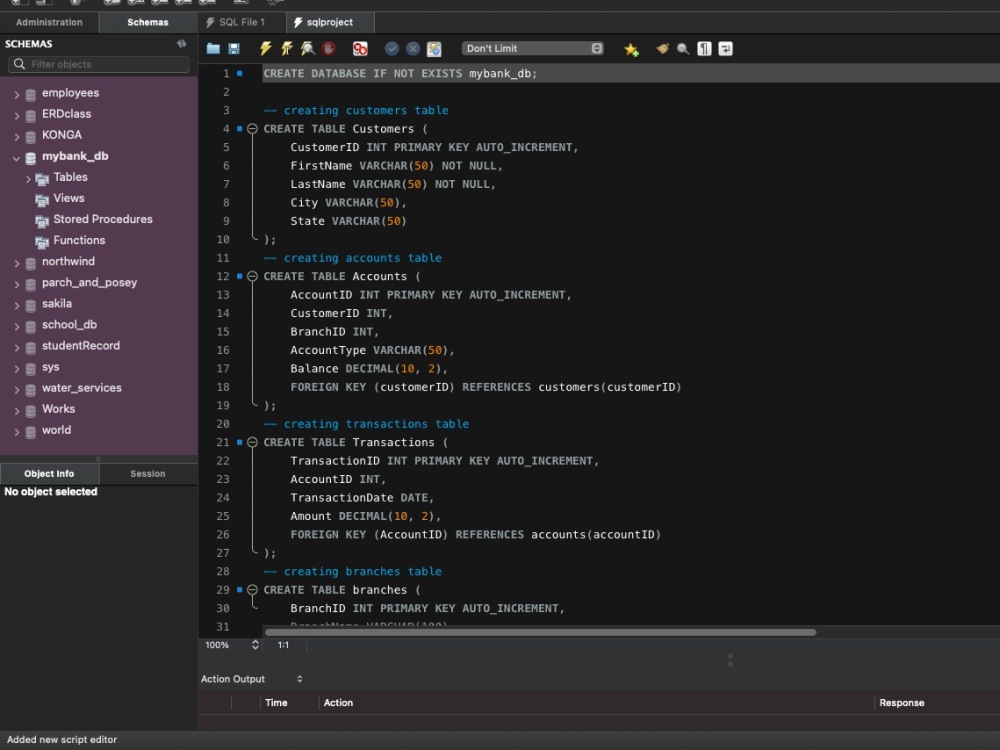
Task: Toggle continue-on-error execution icon
Action: pyautogui.click(x=360, y=48)
